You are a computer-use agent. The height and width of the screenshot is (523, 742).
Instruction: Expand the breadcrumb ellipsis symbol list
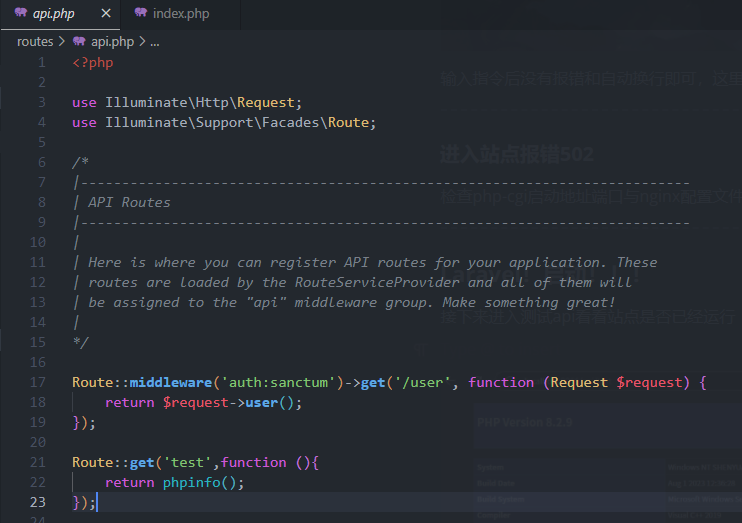pyautogui.click(x=154, y=41)
